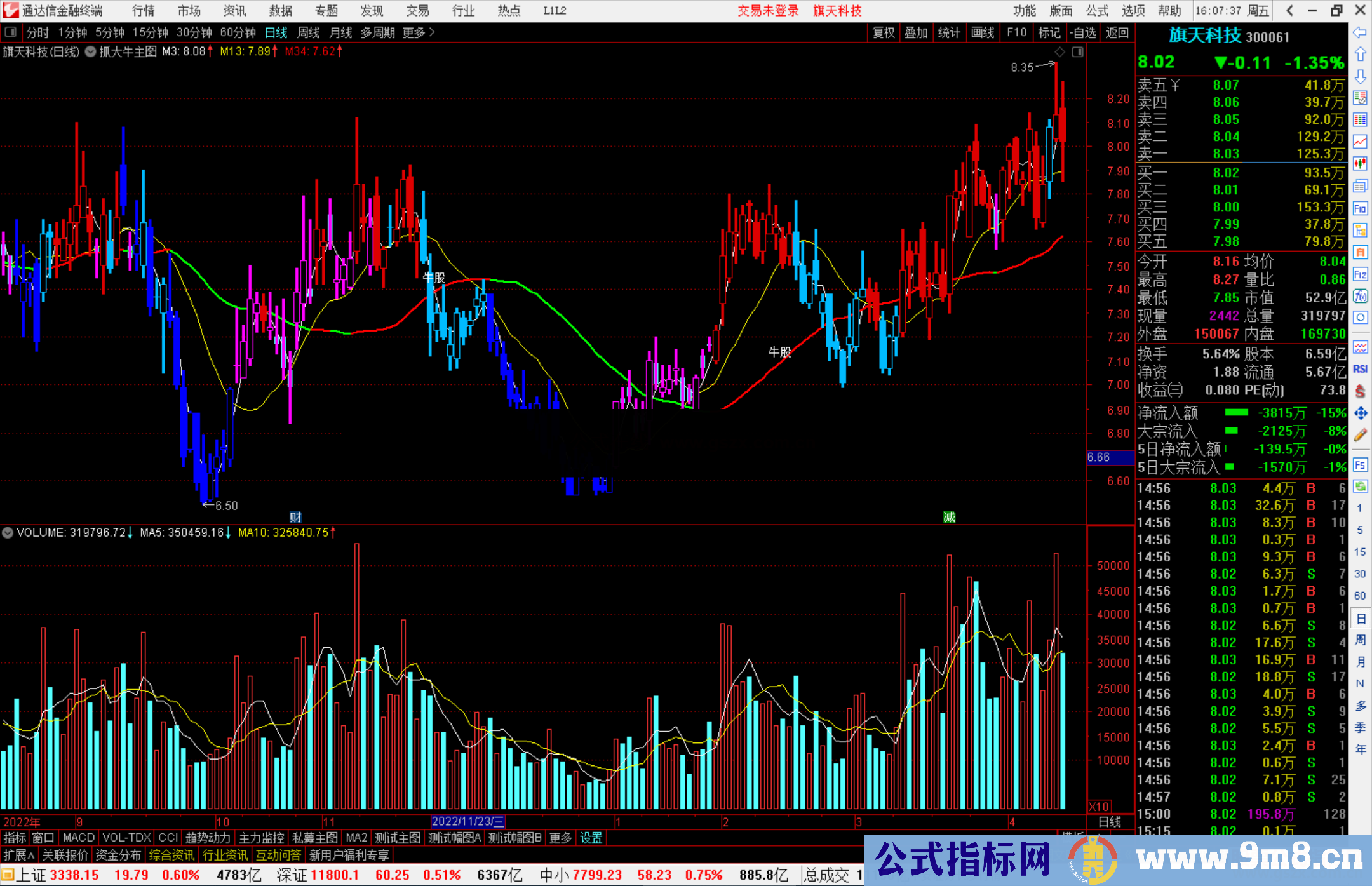
Task: Open the 行情 menu
Action: coord(143,10)
